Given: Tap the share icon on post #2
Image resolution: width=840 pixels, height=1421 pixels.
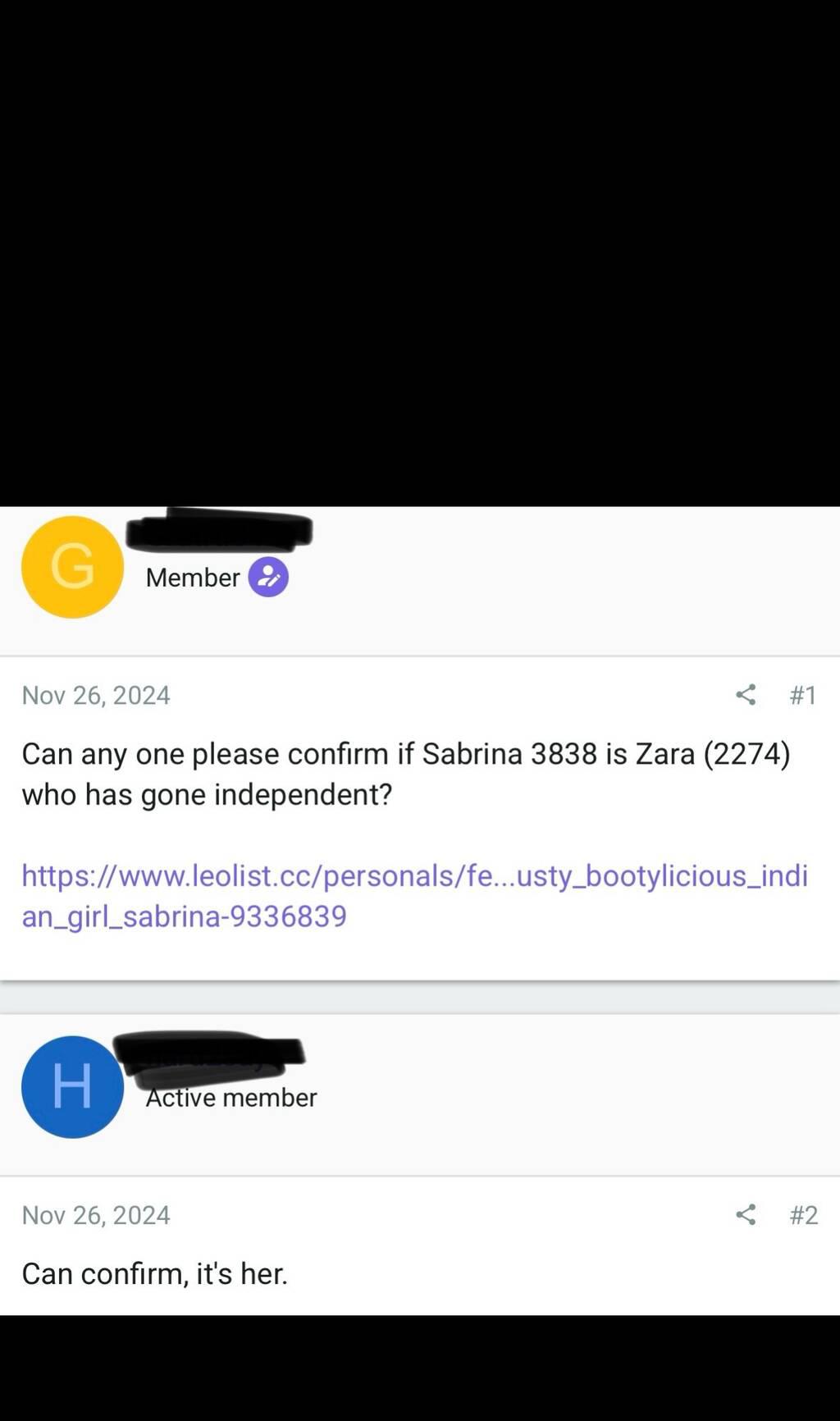Looking at the screenshot, I should 745,1214.
